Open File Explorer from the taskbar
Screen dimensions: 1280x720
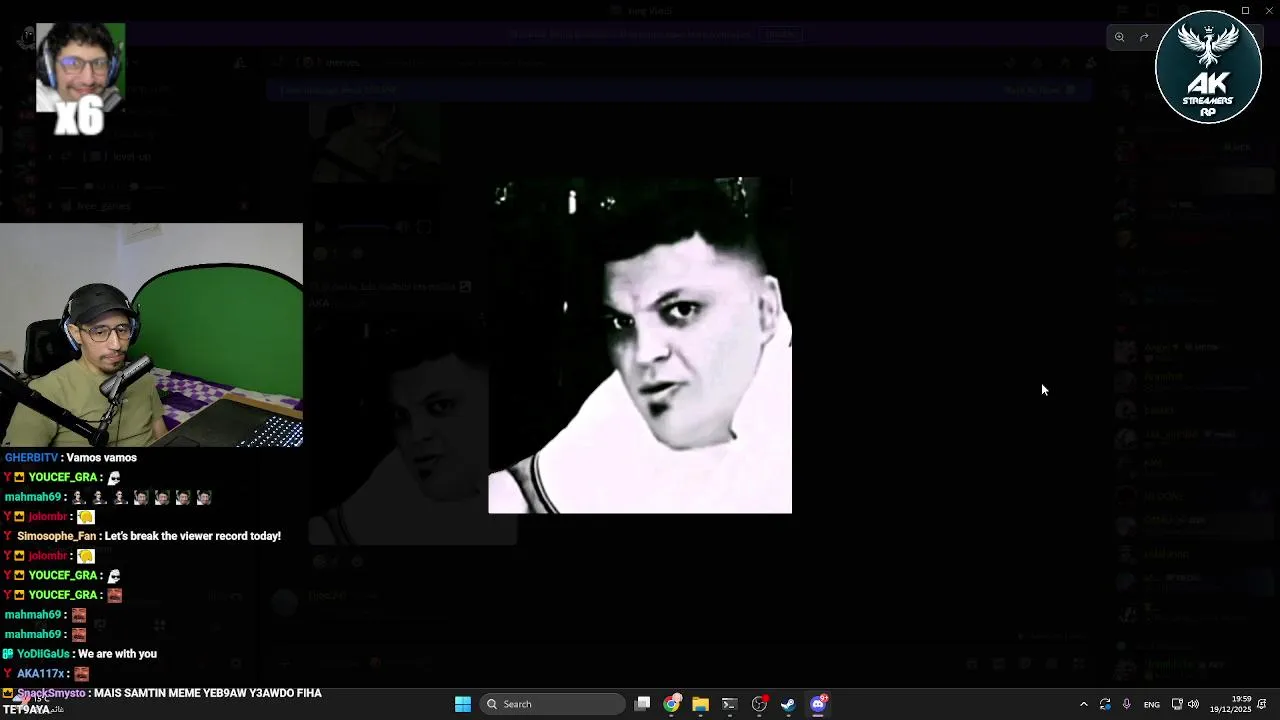pyautogui.click(x=700, y=704)
